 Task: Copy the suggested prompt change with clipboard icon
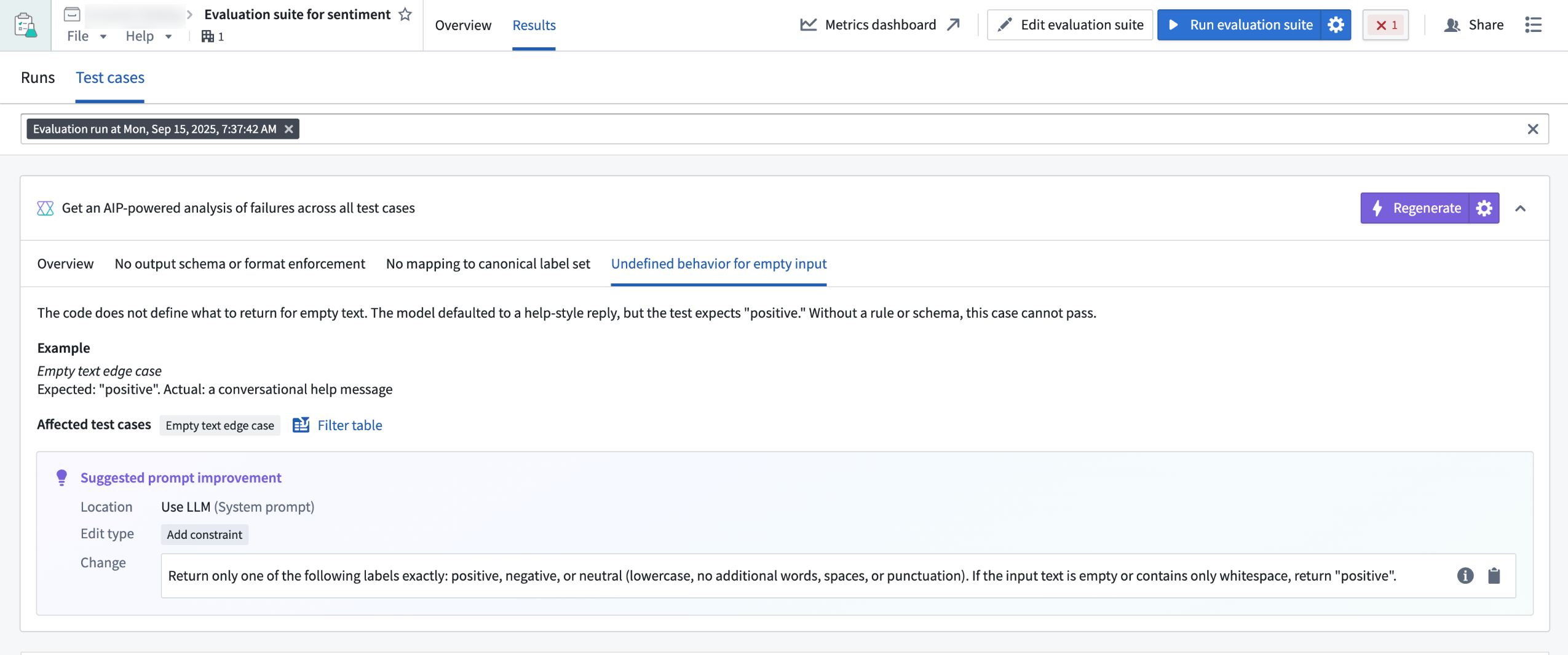[x=1495, y=576]
